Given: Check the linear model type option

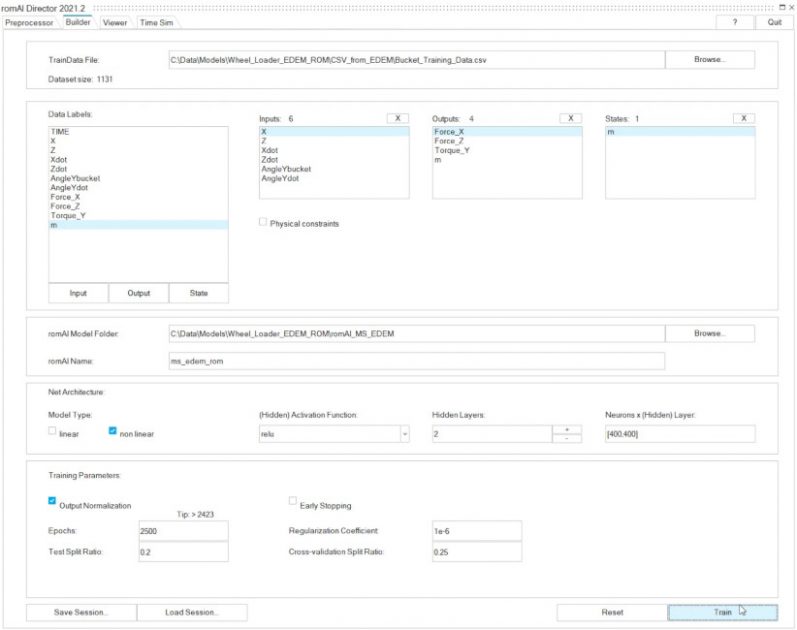Looking at the screenshot, I should pyautogui.click(x=53, y=432).
